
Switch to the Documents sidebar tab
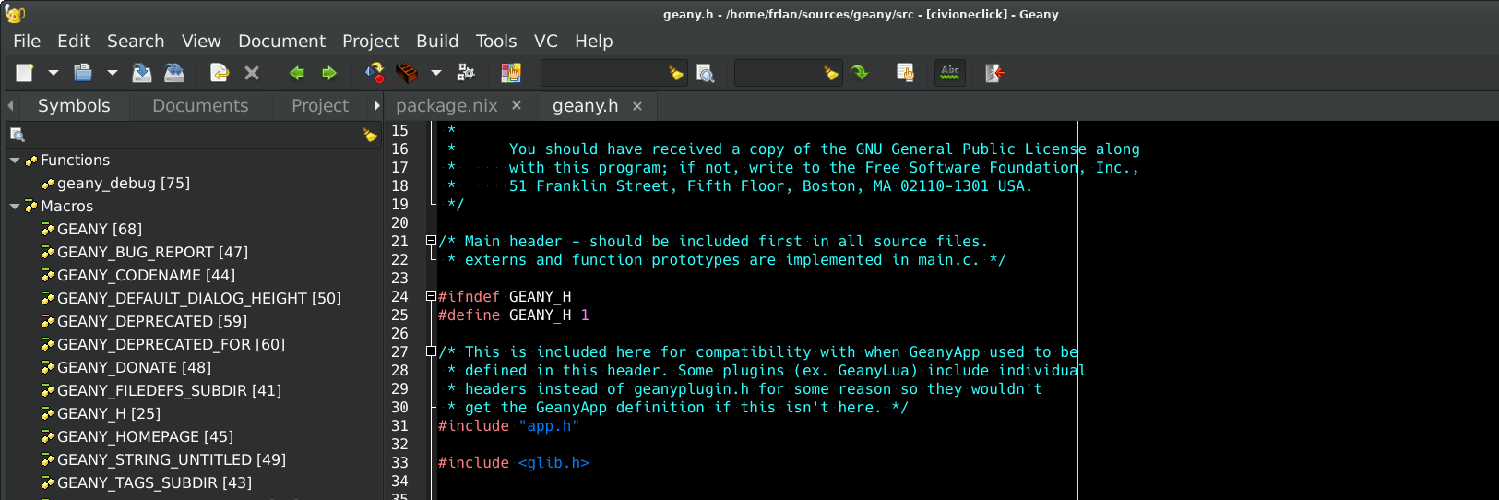pyautogui.click(x=200, y=106)
